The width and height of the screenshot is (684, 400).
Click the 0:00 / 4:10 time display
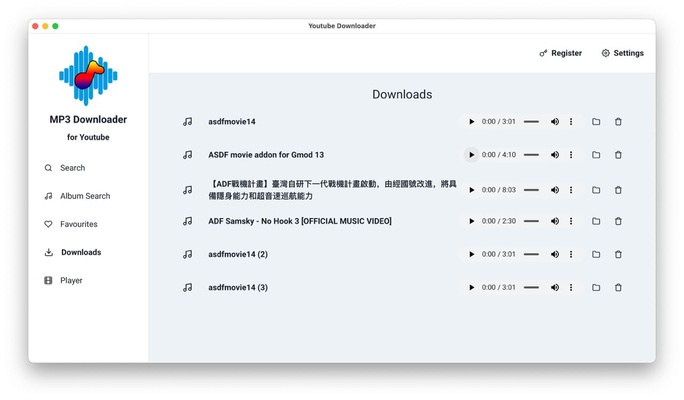coord(499,155)
